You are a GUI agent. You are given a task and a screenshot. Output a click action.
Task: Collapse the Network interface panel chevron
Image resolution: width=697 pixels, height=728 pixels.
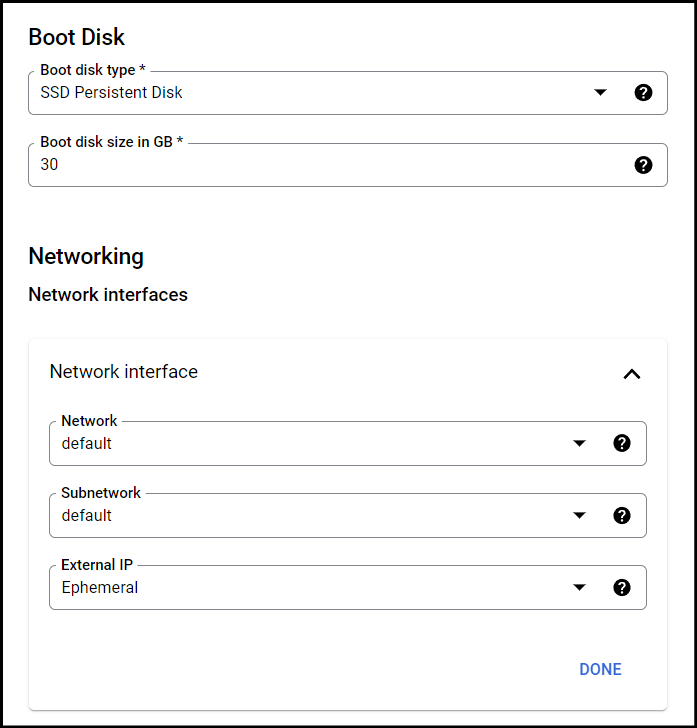[x=632, y=374]
